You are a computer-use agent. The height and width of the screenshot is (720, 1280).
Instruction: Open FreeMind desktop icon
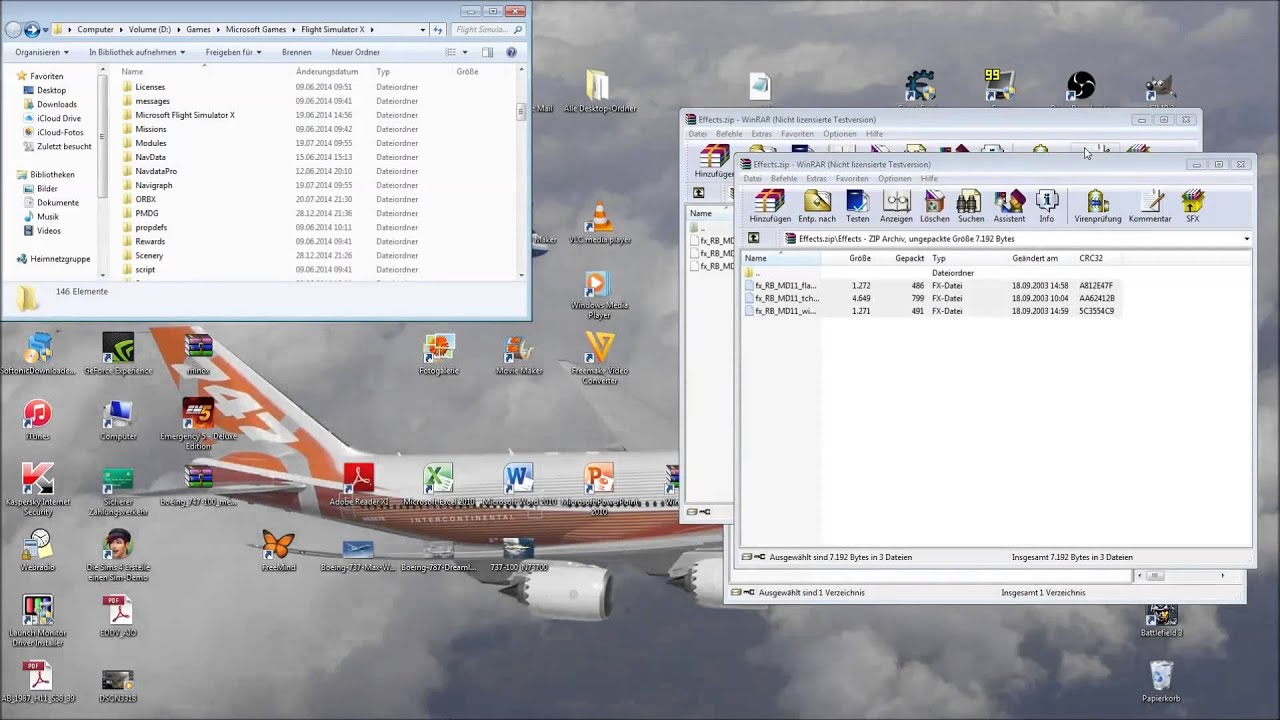(278, 551)
